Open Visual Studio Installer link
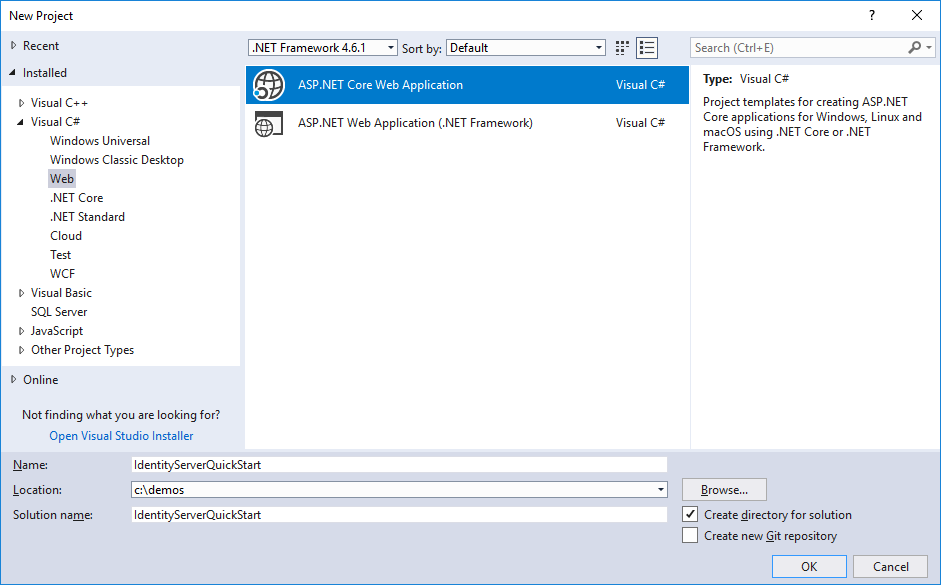 pyautogui.click(x=121, y=436)
